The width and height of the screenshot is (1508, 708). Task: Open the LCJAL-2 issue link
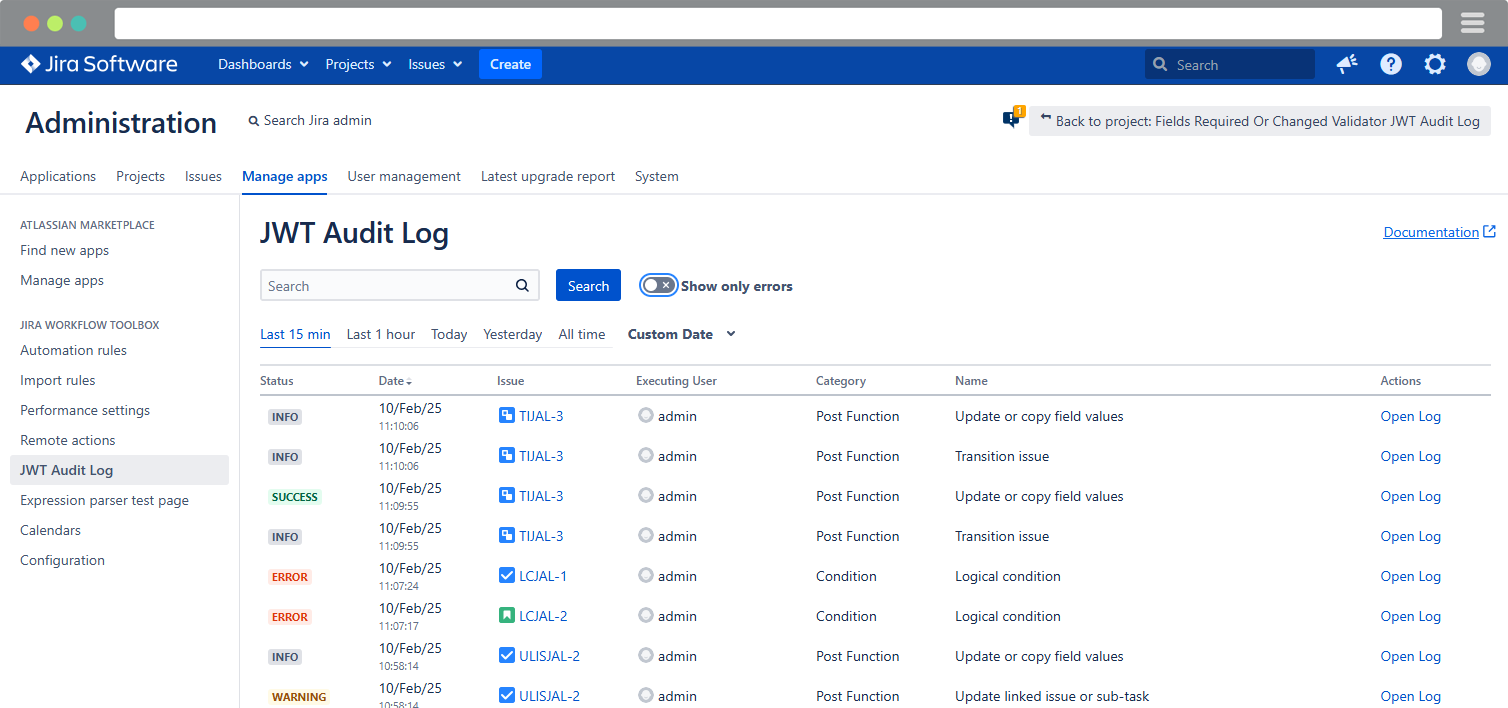point(543,616)
